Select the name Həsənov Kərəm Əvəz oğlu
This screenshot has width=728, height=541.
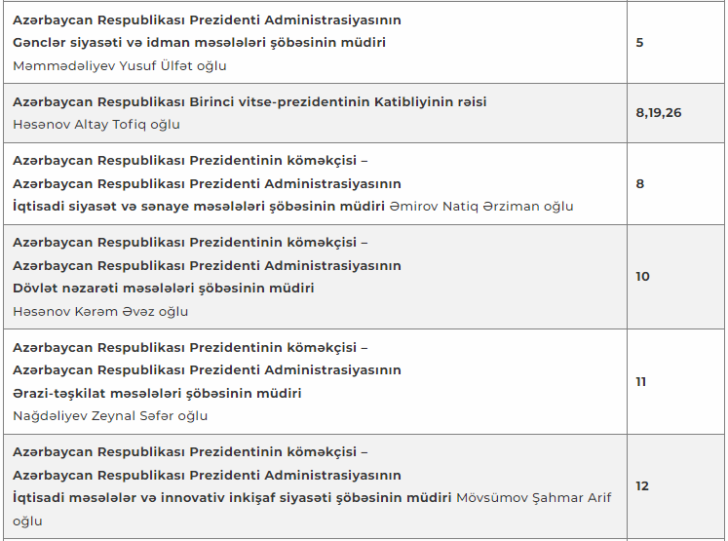[x=100, y=311]
